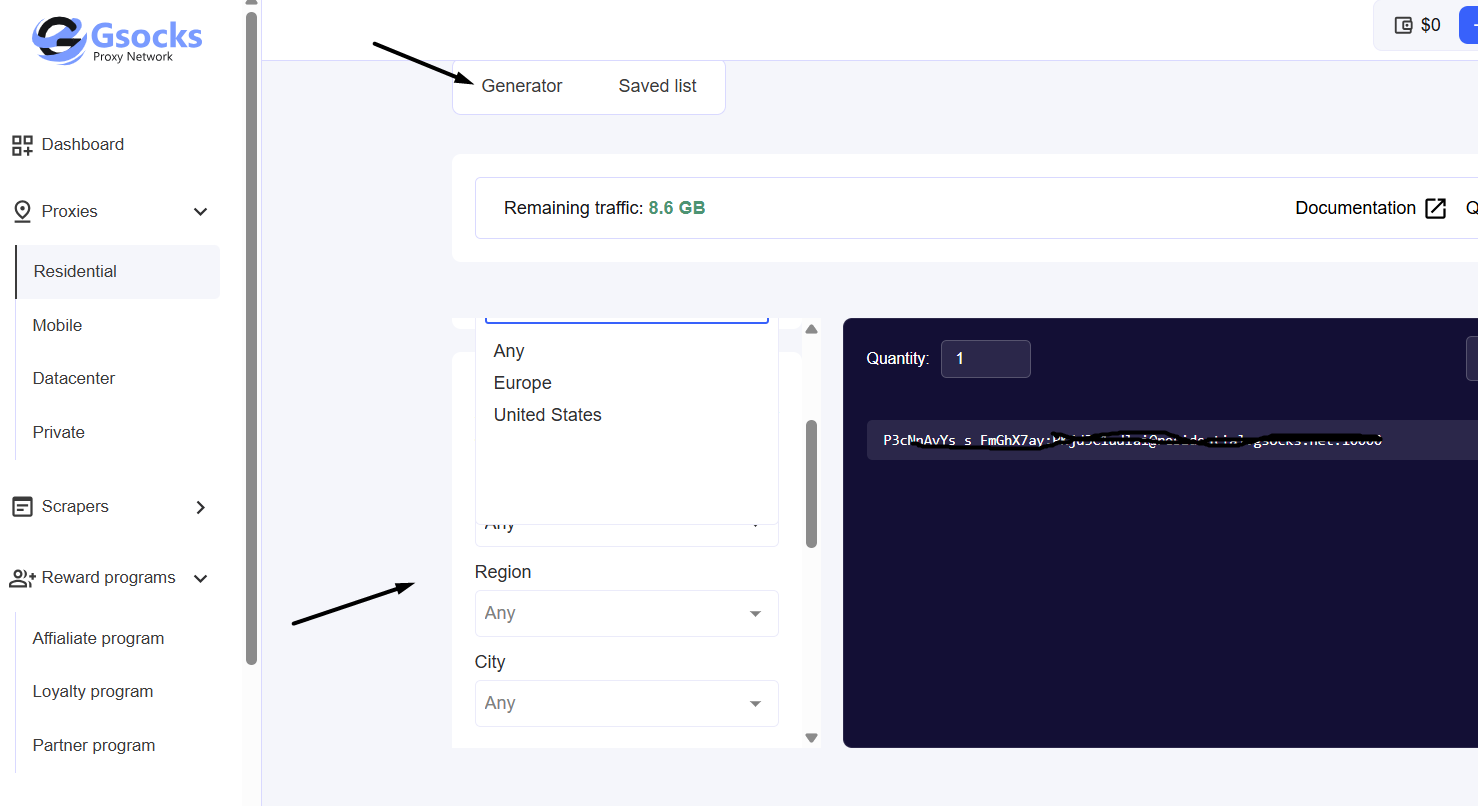This screenshot has width=1478, height=806.
Task: Click the Proxies location pin icon
Action: click(22, 212)
